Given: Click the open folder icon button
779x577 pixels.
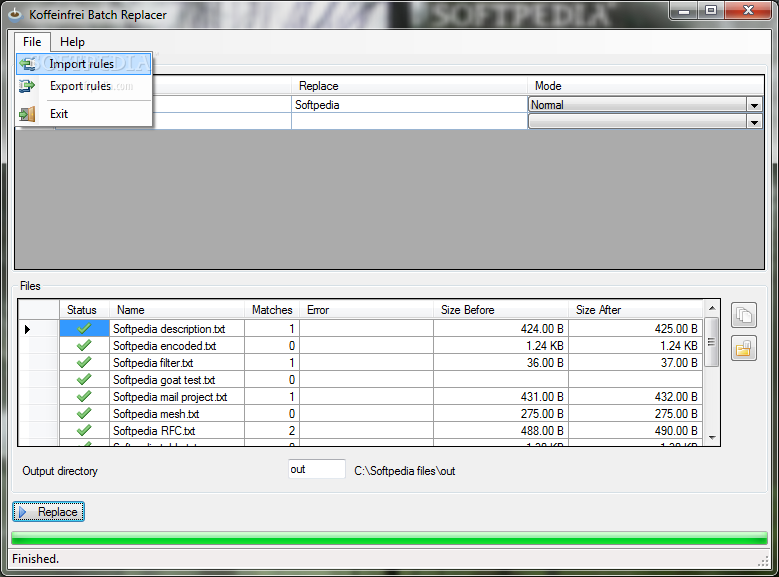Looking at the screenshot, I should tap(744, 348).
